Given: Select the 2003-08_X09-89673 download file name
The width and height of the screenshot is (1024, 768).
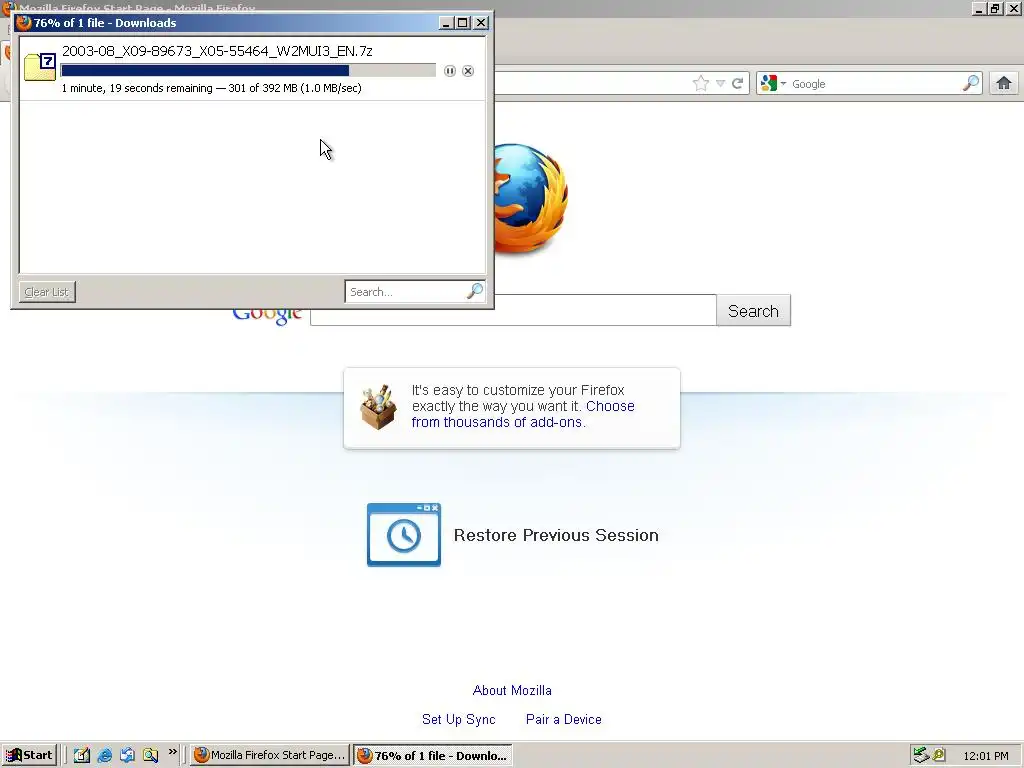Looking at the screenshot, I should tap(217, 51).
